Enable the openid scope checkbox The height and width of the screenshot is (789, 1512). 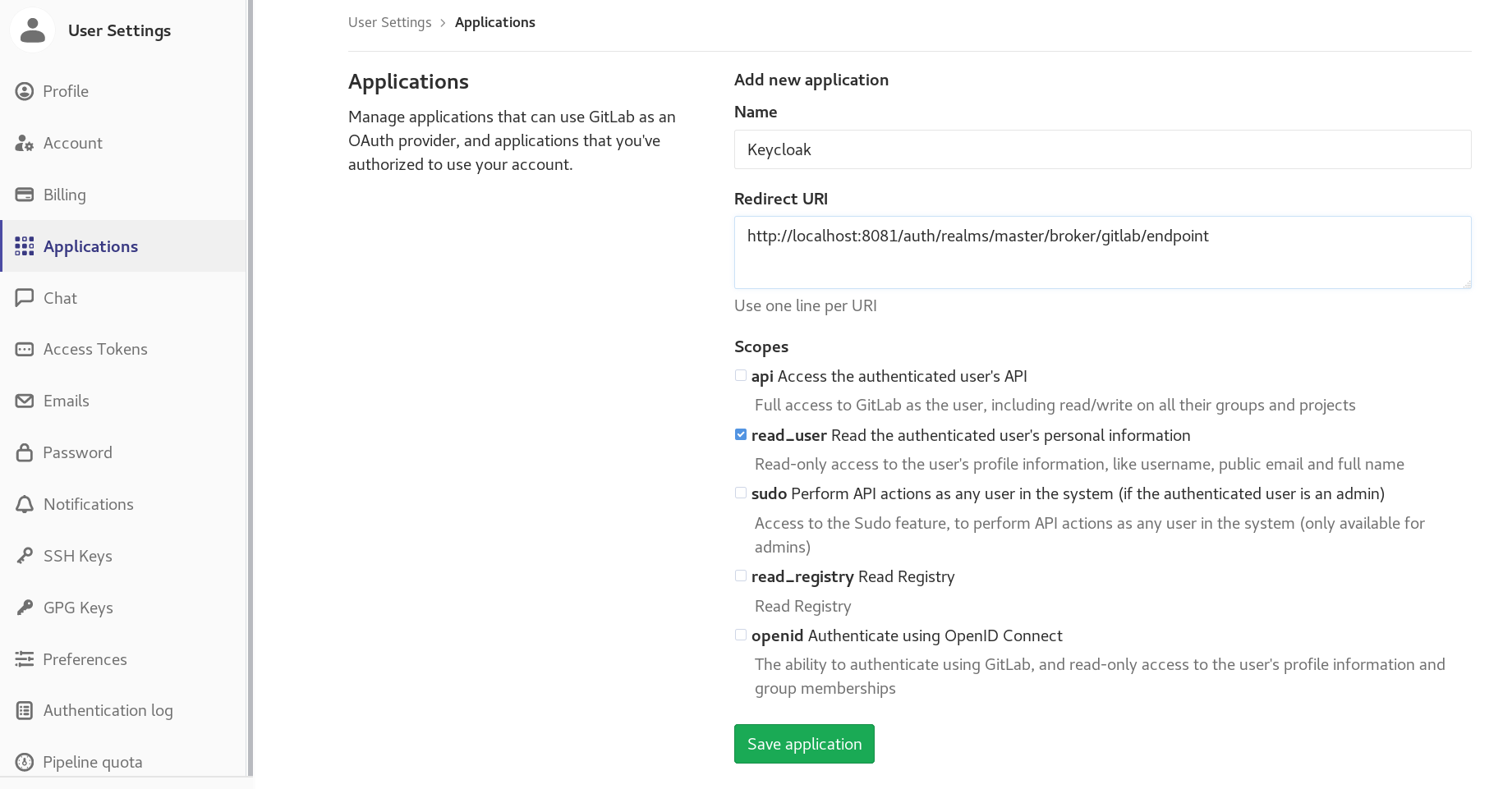point(740,635)
